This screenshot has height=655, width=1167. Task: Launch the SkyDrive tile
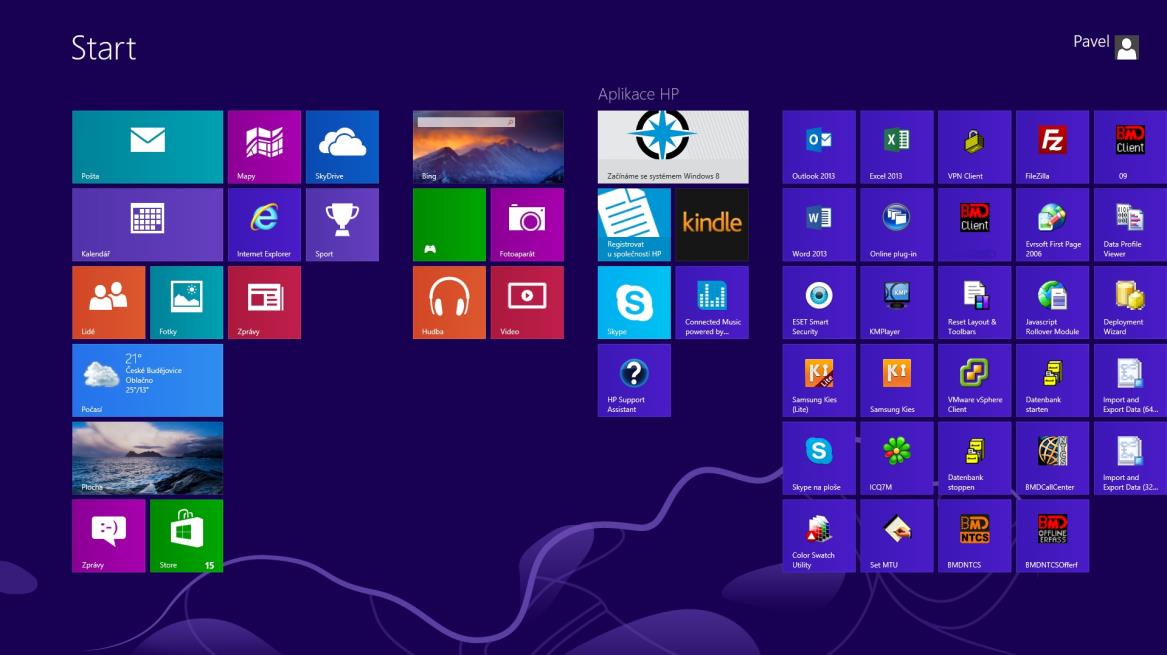(342, 147)
